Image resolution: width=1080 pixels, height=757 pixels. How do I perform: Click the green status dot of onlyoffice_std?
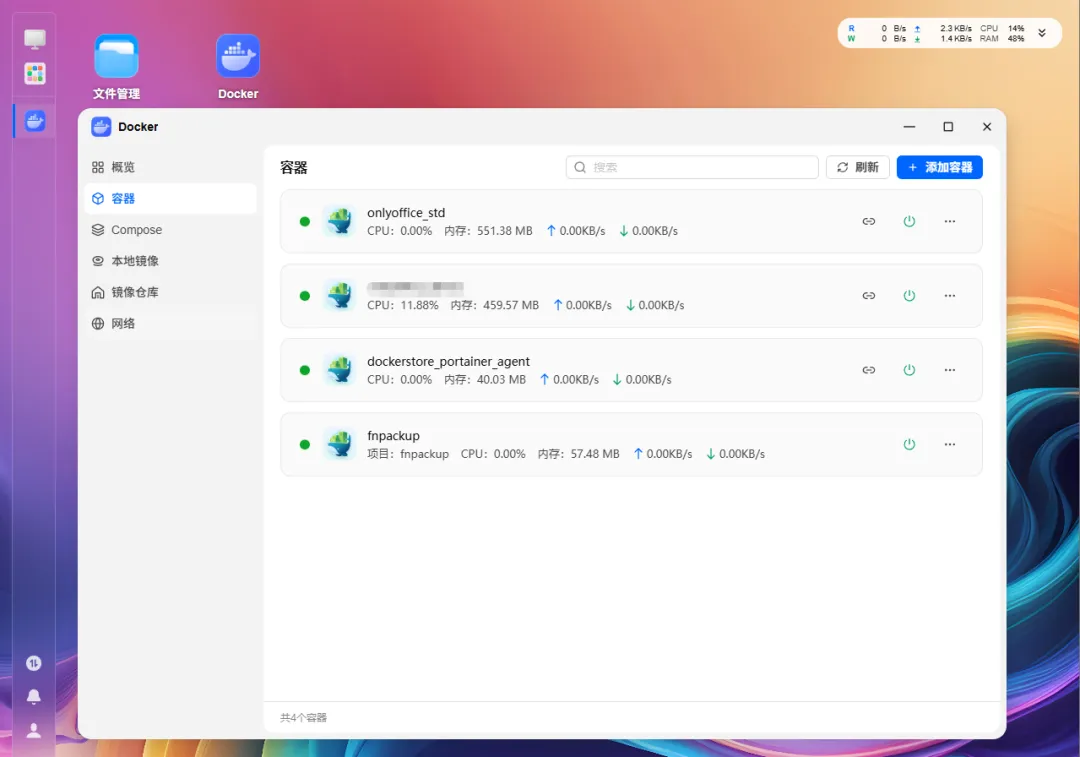304,221
